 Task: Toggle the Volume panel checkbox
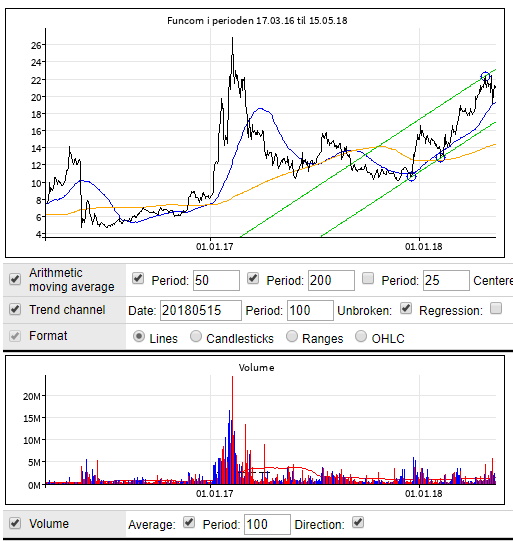(15, 523)
